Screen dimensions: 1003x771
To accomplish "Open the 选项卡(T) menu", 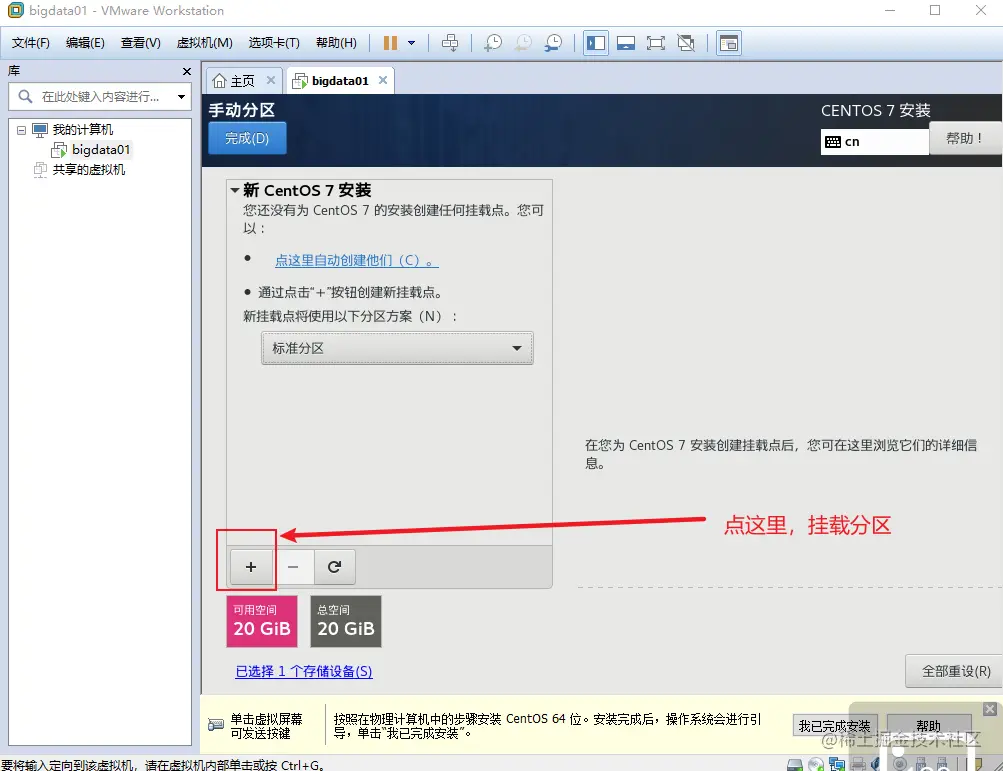I will point(274,43).
